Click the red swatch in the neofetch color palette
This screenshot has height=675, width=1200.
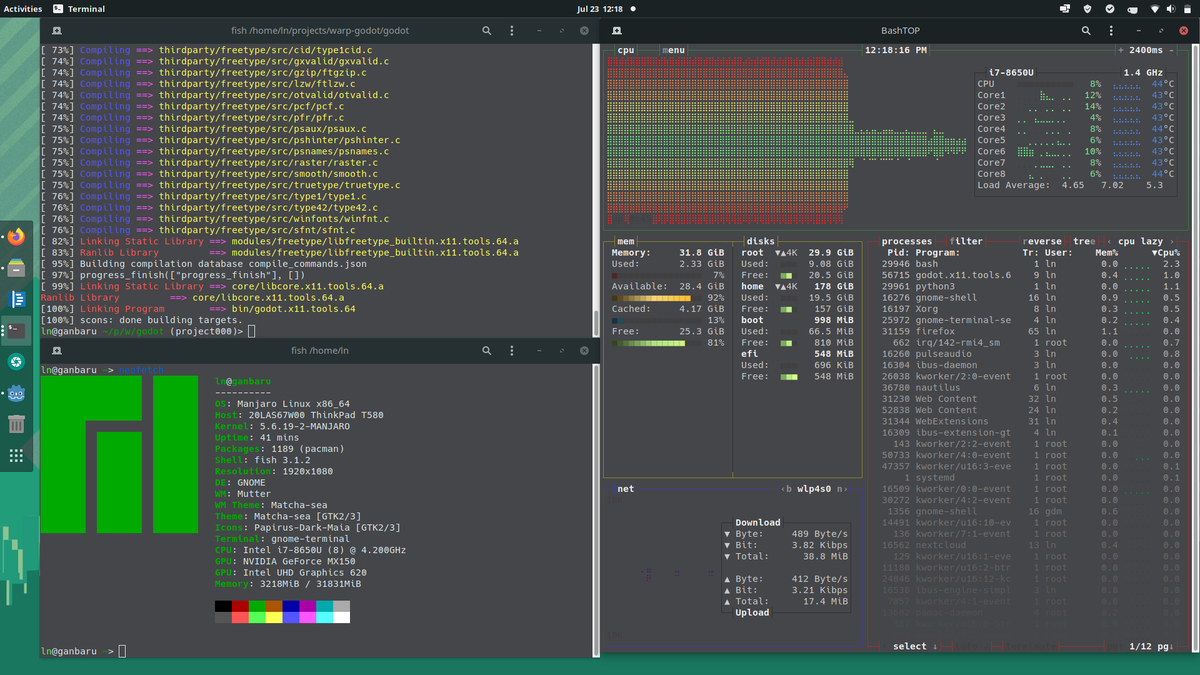click(240, 605)
